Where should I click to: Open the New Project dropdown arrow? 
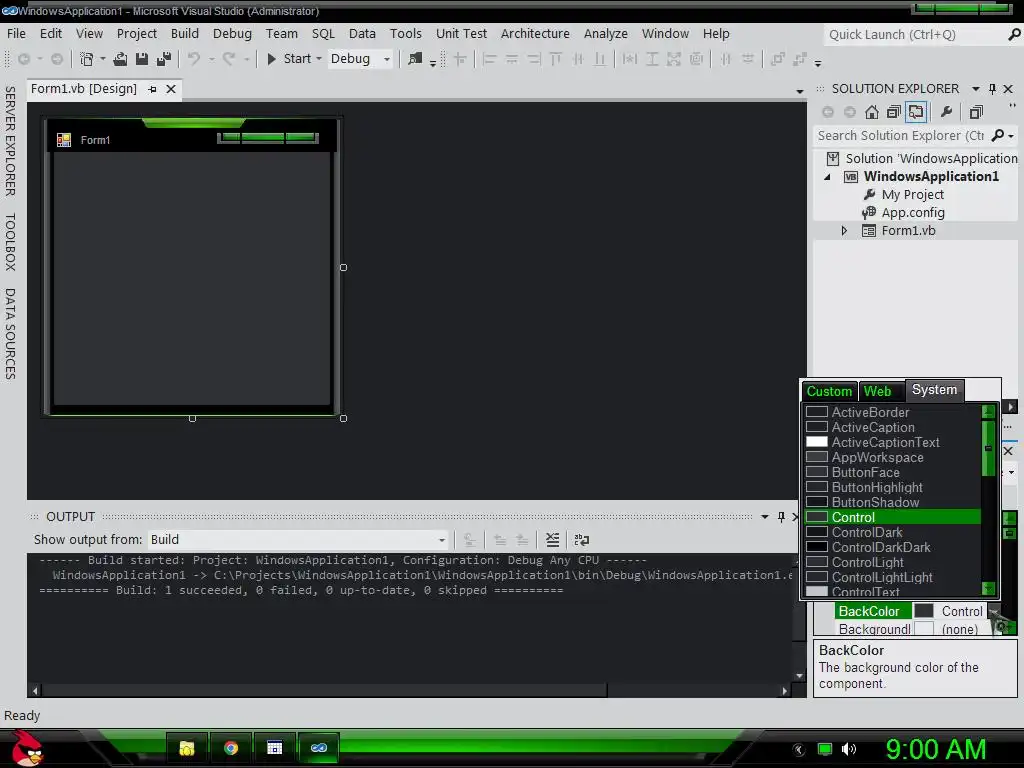tap(103, 59)
